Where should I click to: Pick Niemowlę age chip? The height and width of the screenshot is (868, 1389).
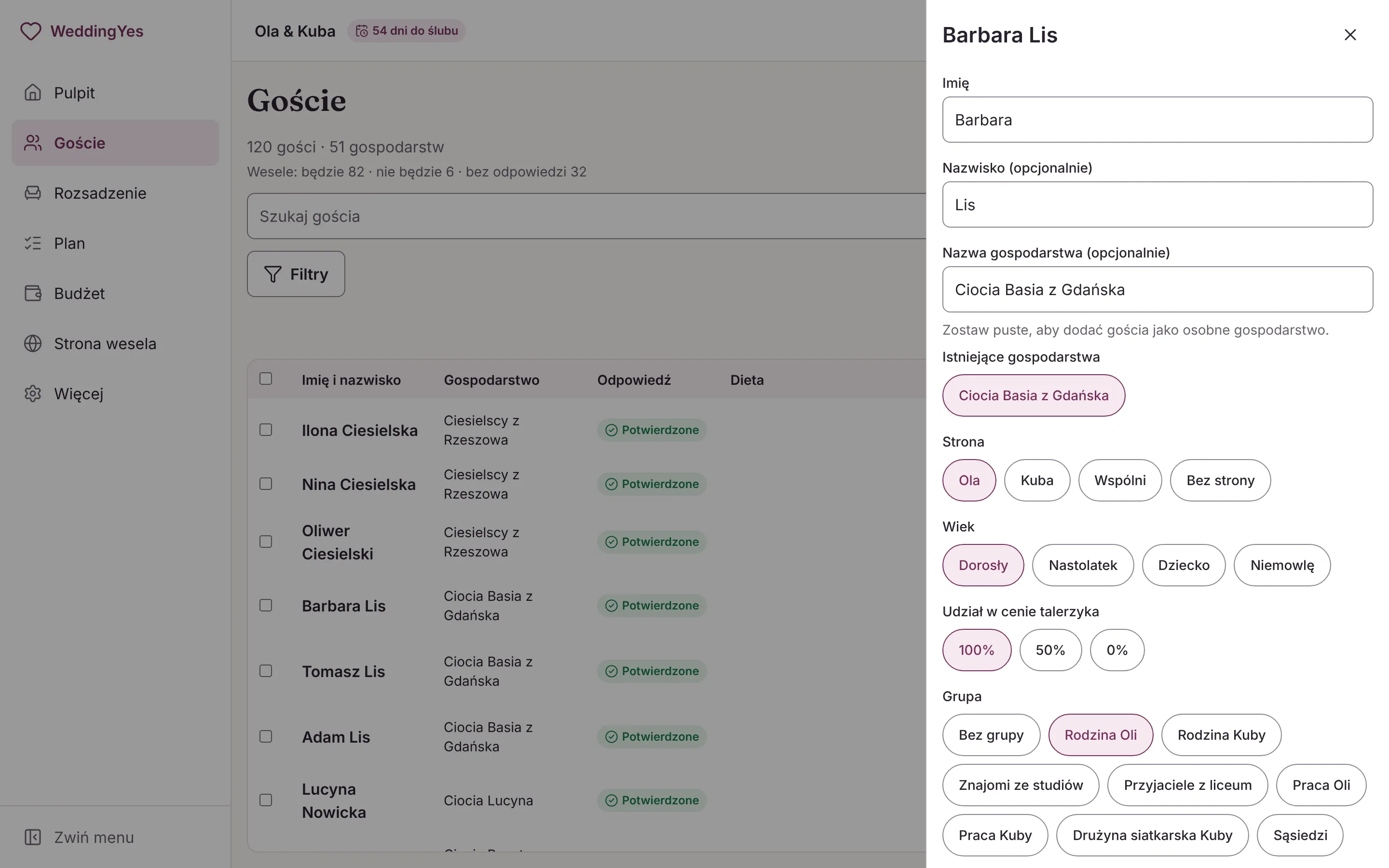(1281, 566)
